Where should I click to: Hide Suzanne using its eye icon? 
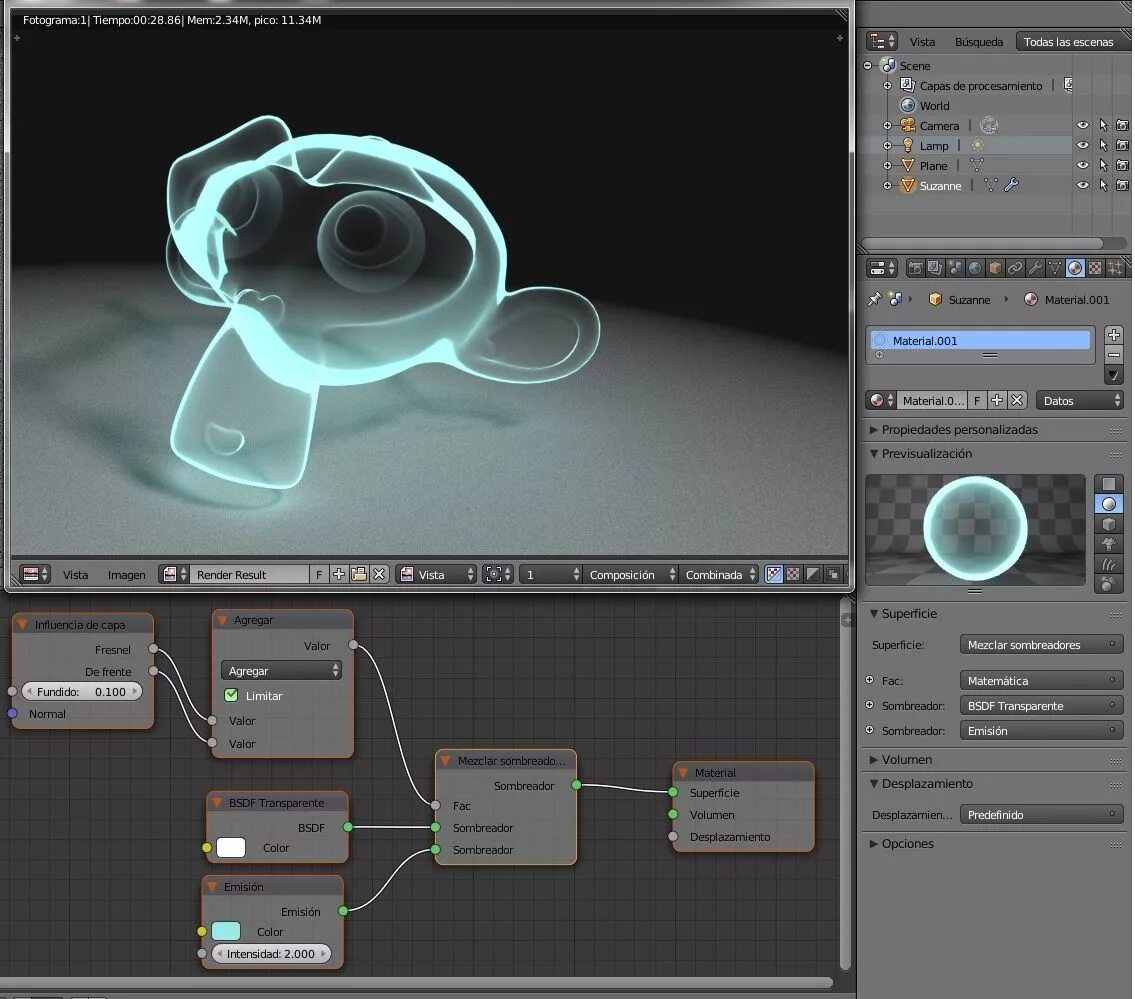tap(1082, 185)
